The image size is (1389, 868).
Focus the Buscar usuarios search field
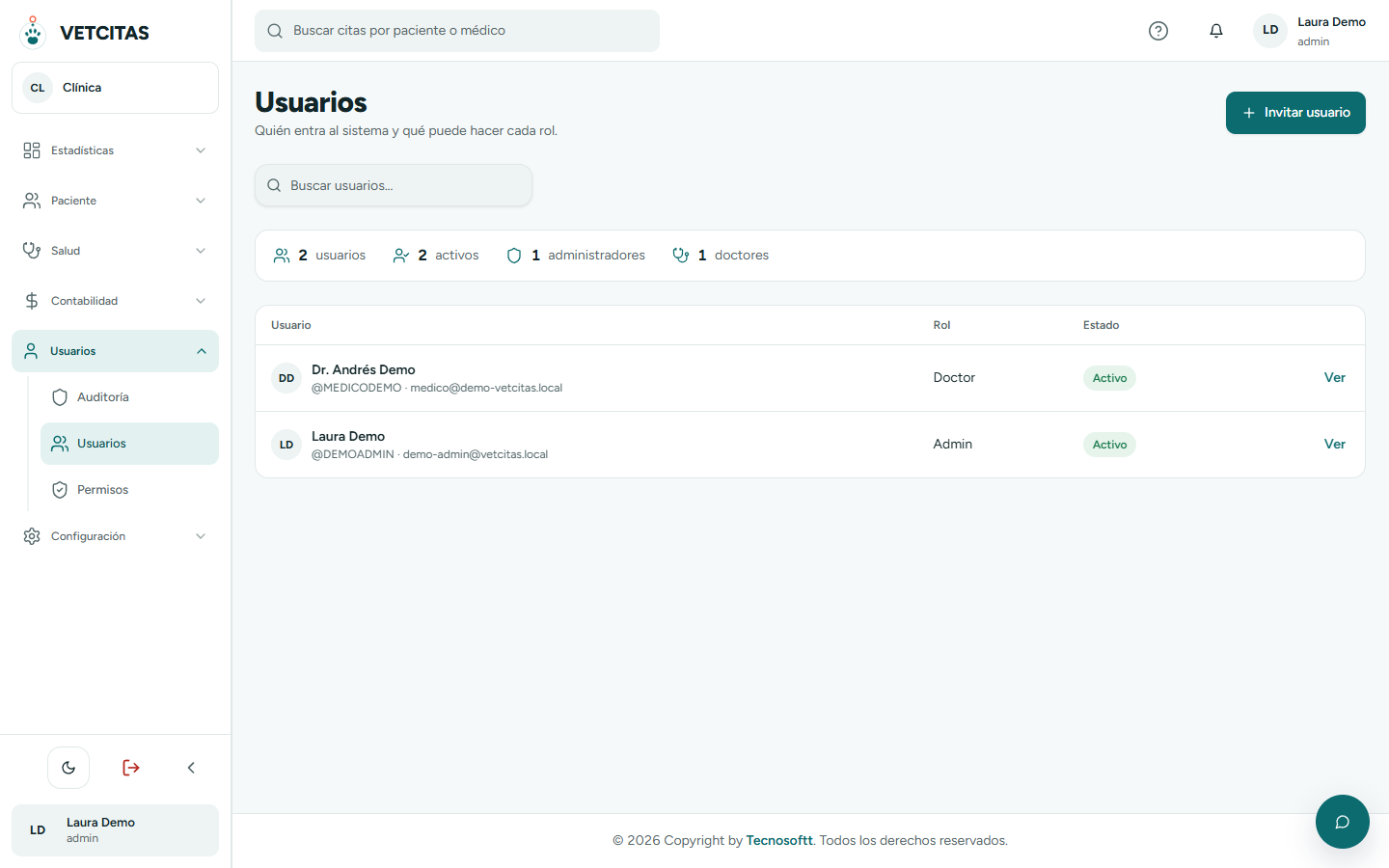pos(394,185)
